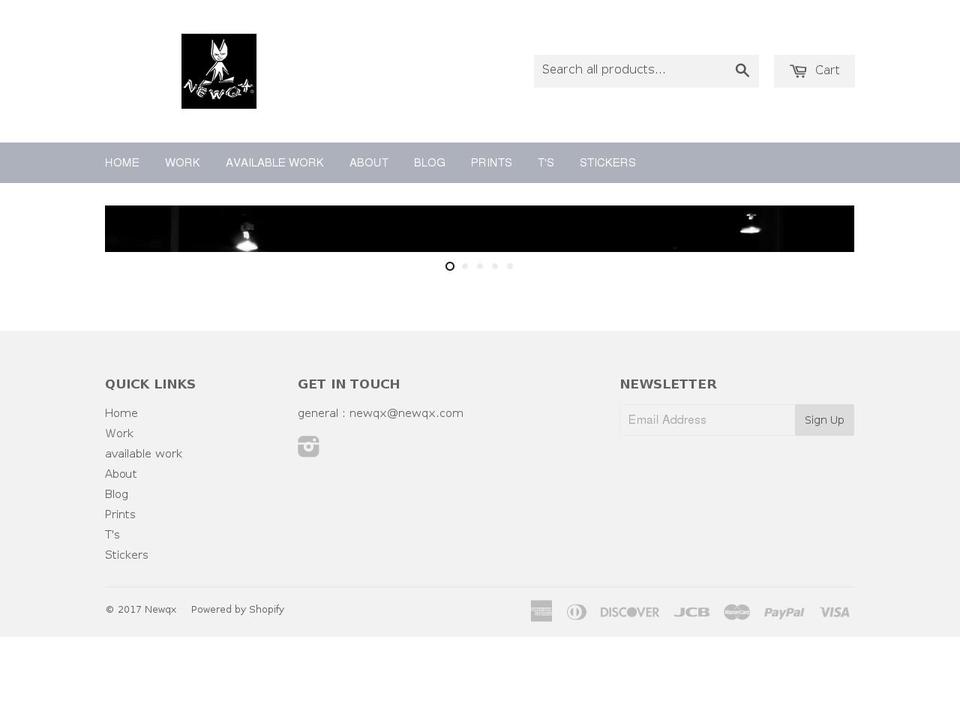Open the shopping Cart button
The image size is (960, 720).
pos(814,71)
